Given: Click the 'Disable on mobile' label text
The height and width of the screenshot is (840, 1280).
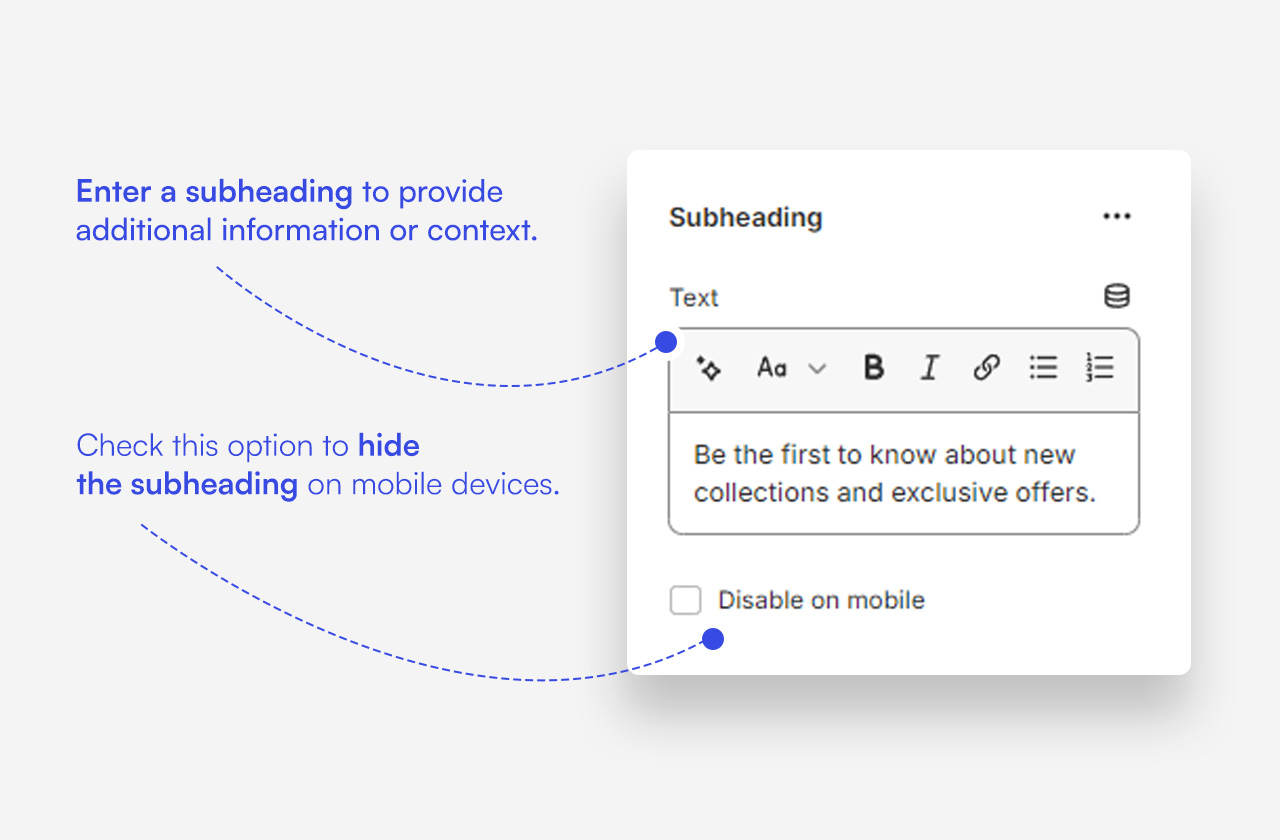Looking at the screenshot, I should click(821, 600).
